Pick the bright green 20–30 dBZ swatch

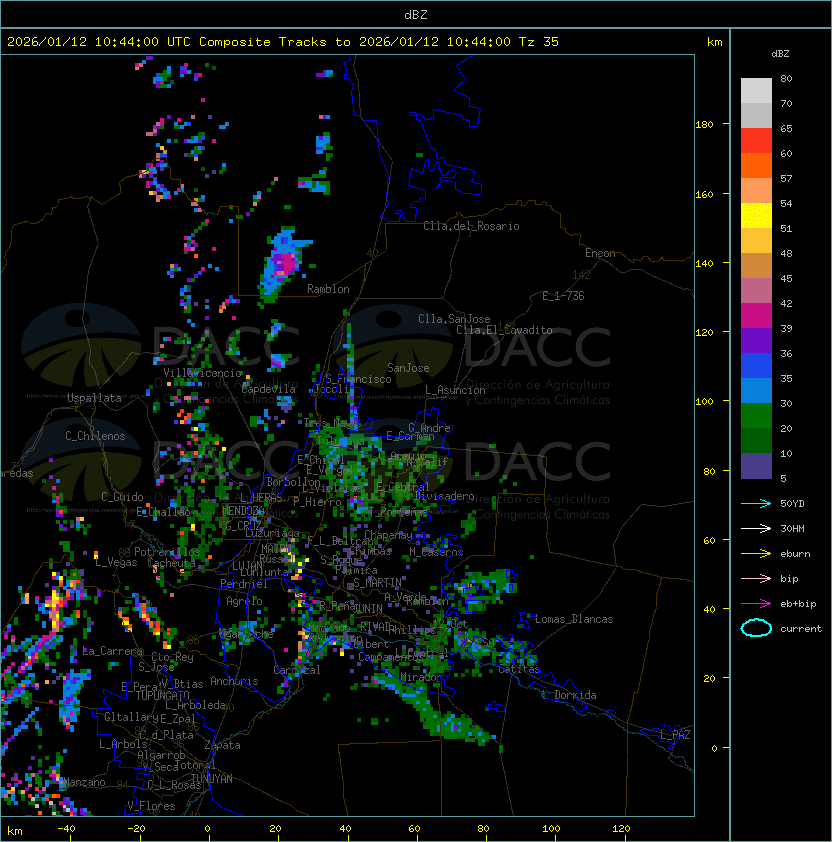tap(756, 416)
